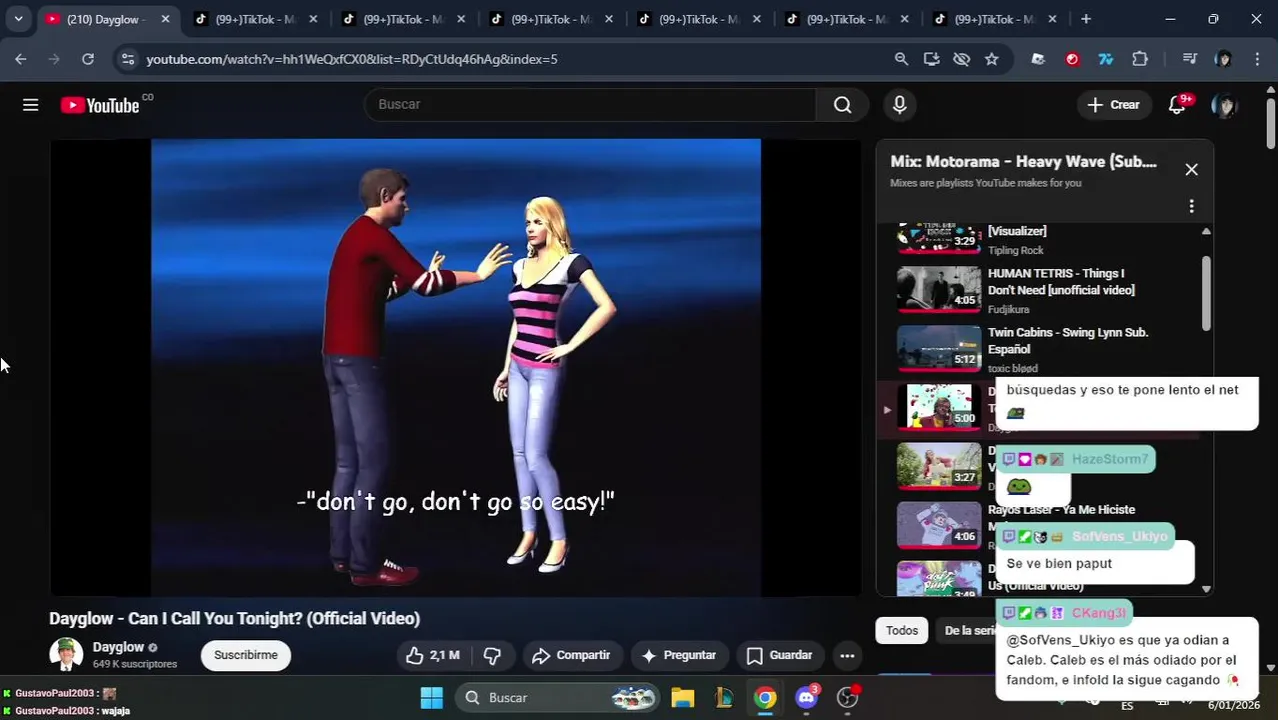
Task: Open Chrome profile avatar in toolbar
Action: click(1223, 59)
